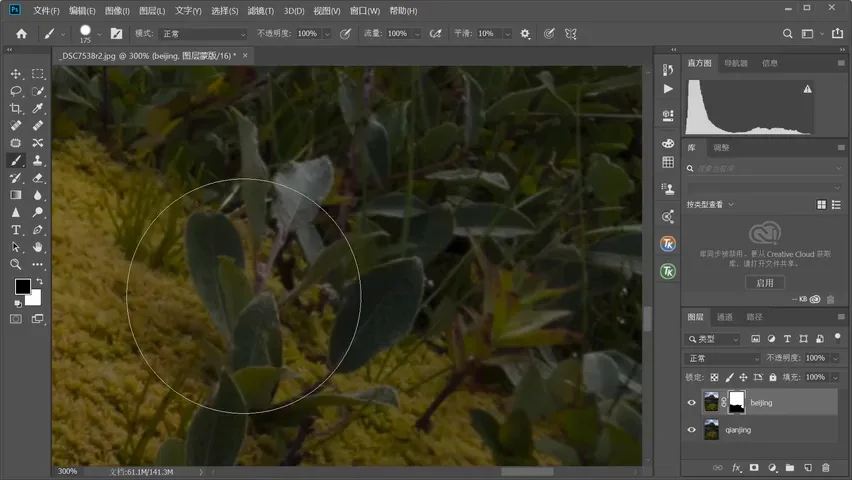Select the Move tool
Viewport: 852px width, 480px height.
(16, 74)
